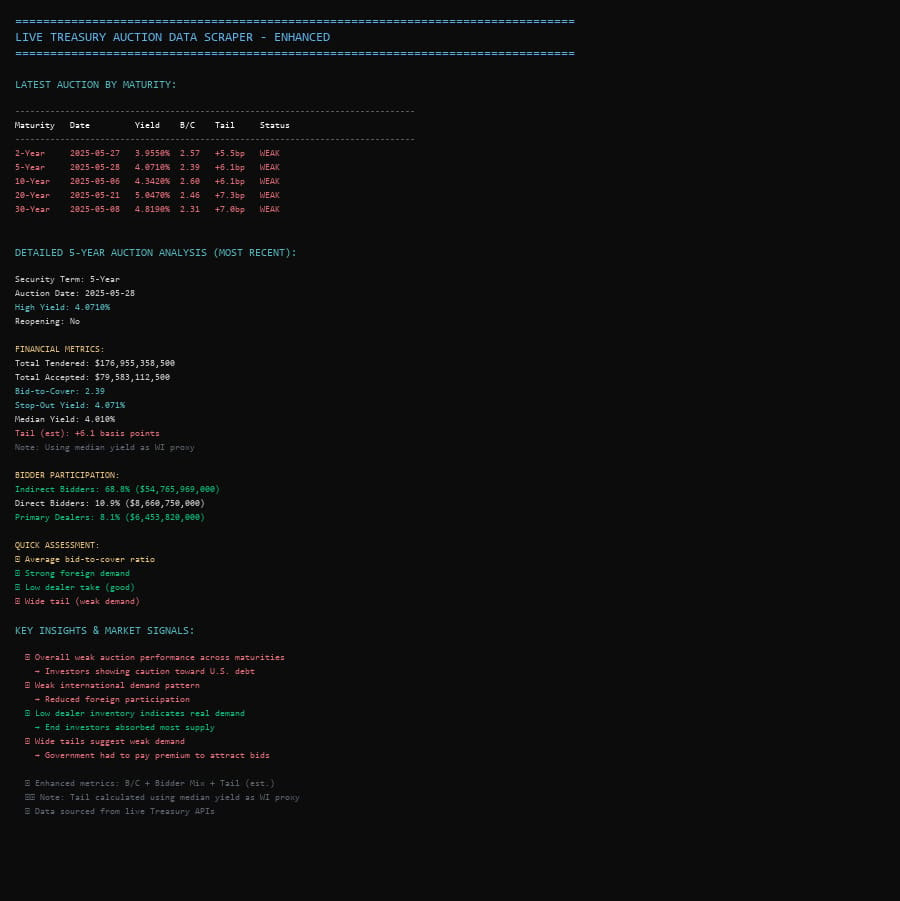Click the icon before Overall weak auction performance
The image size is (900, 901).
click(28, 657)
